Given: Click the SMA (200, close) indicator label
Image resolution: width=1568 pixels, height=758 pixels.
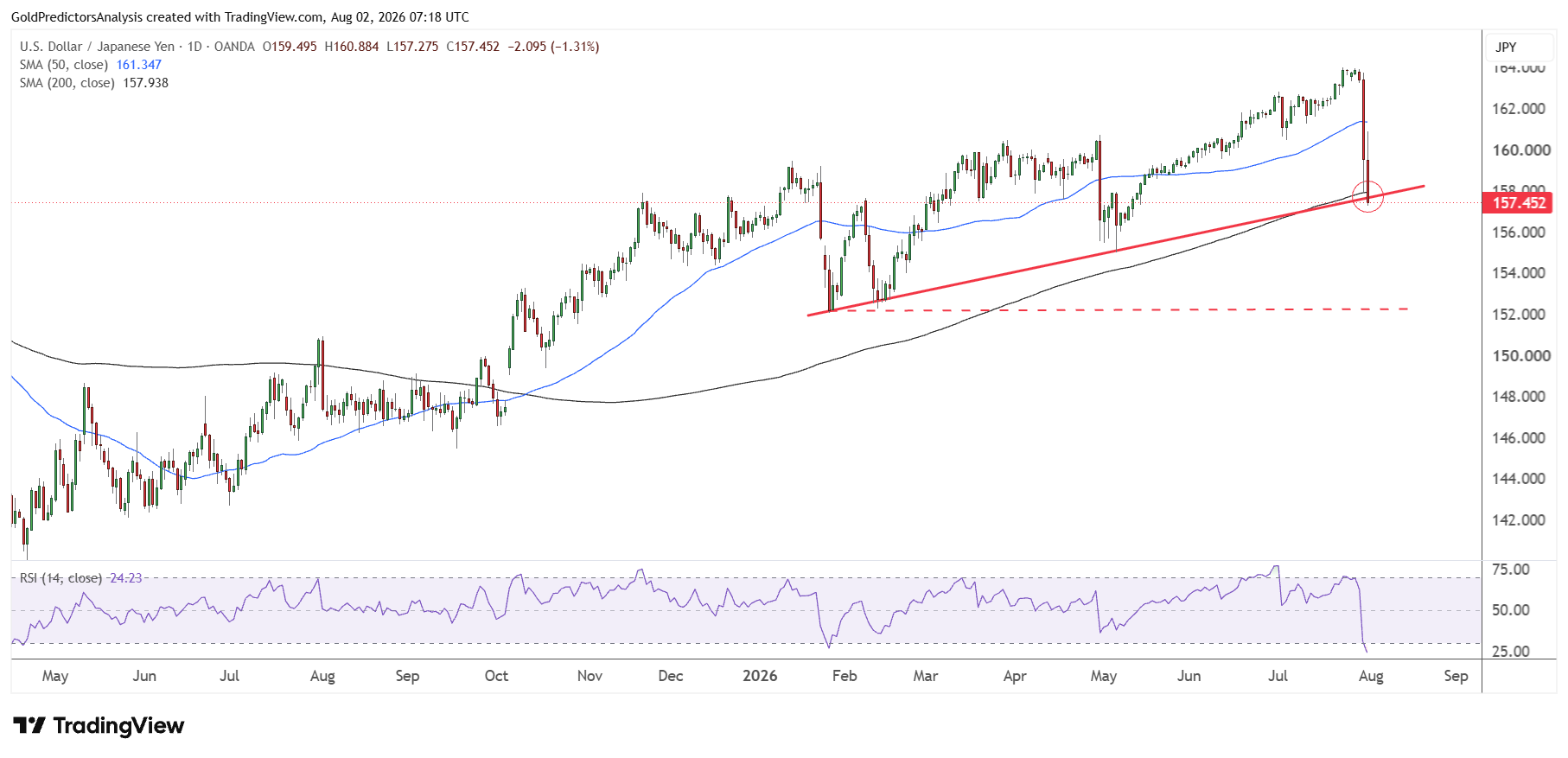Looking at the screenshot, I should [x=67, y=83].
